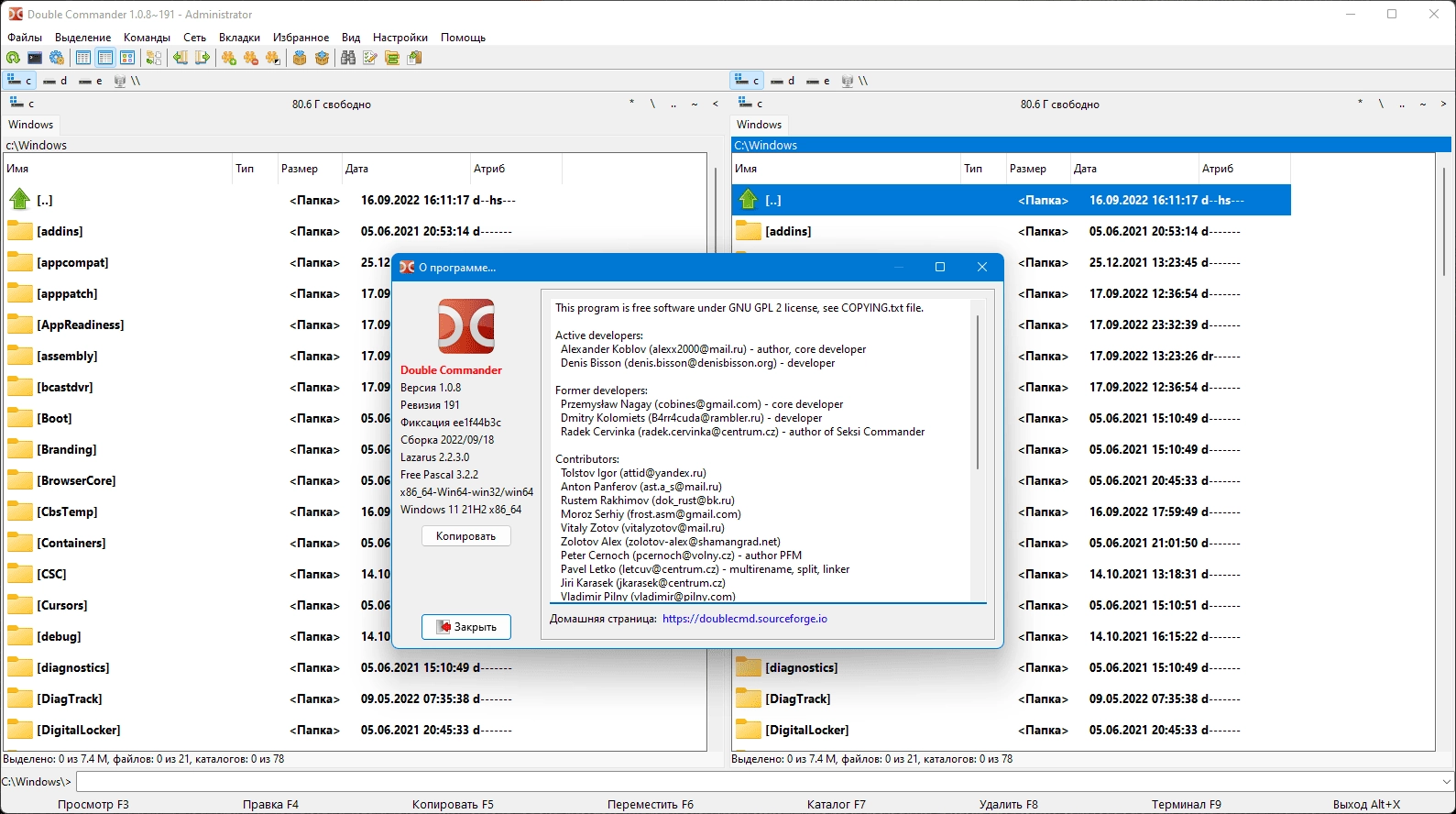Open the Помощь menu
Viewport: 1456px width, 814px height.
[x=463, y=38]
